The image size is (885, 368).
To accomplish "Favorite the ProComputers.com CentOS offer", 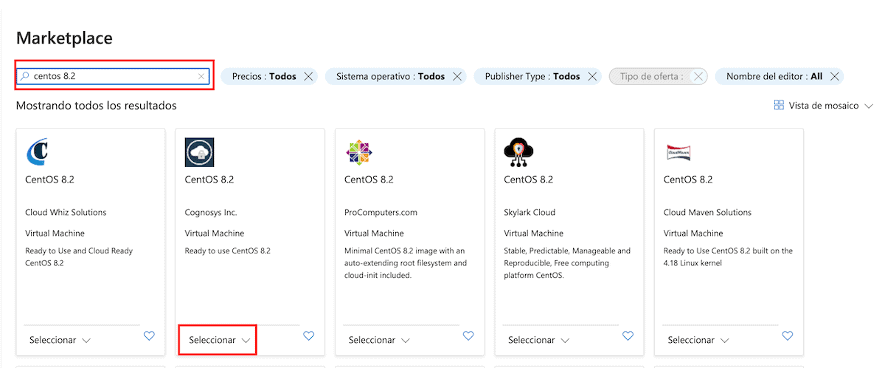I will pos(468,336).
